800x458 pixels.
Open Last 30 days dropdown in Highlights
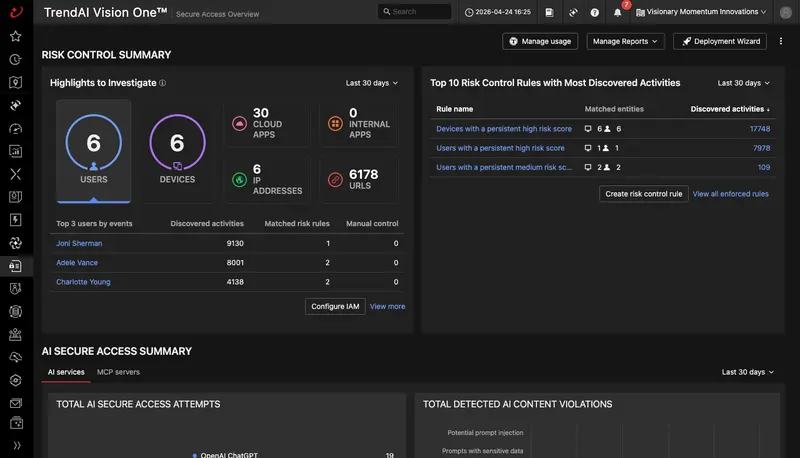tap(371, 83)
